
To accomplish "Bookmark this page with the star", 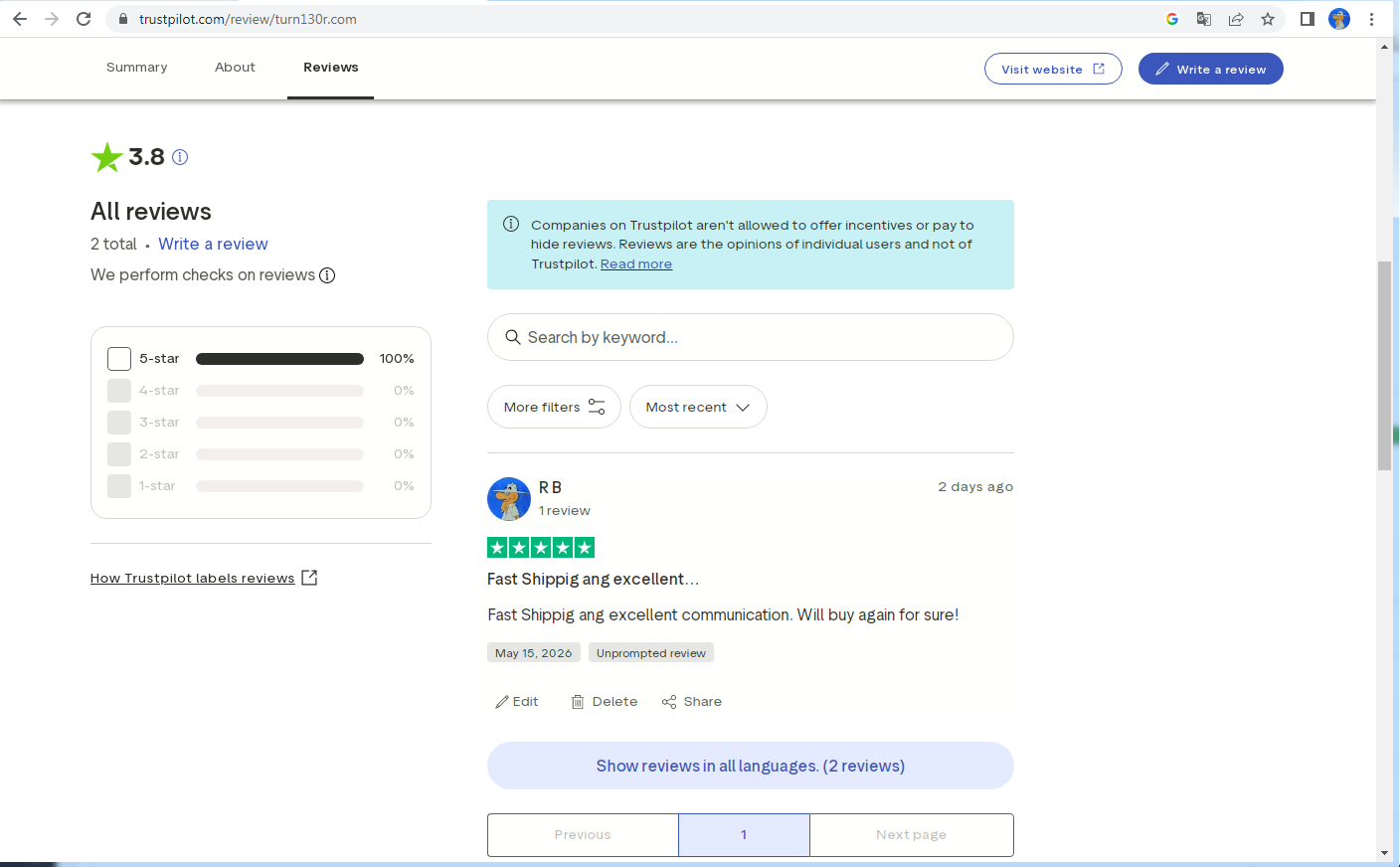I will (x=1268, y=19).
